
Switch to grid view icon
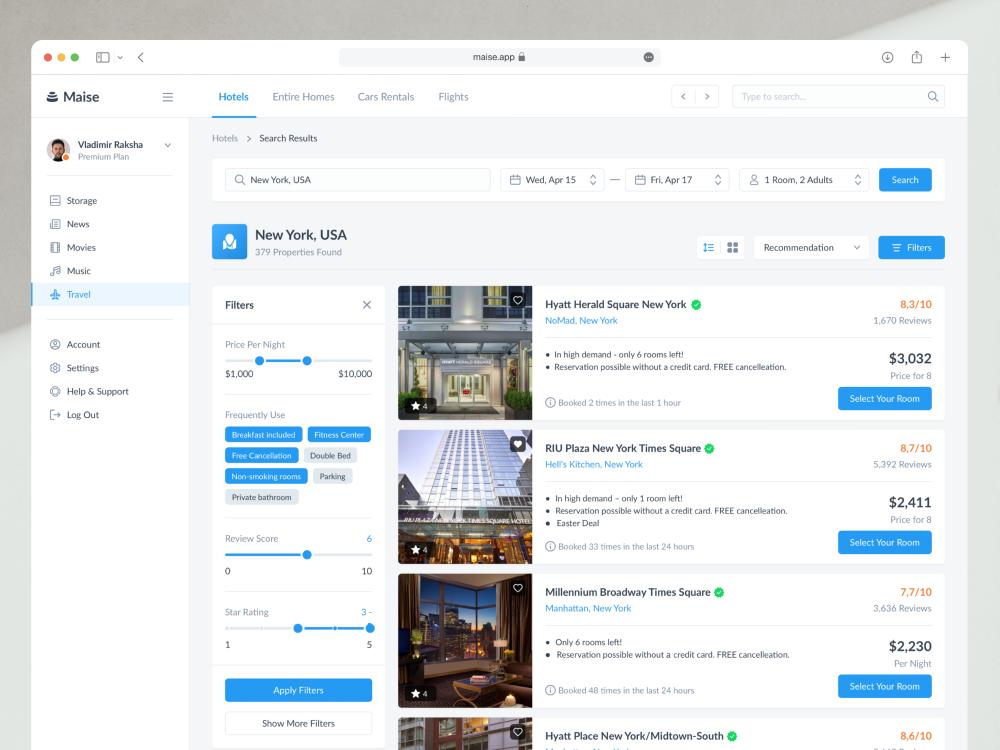(733, 247)
